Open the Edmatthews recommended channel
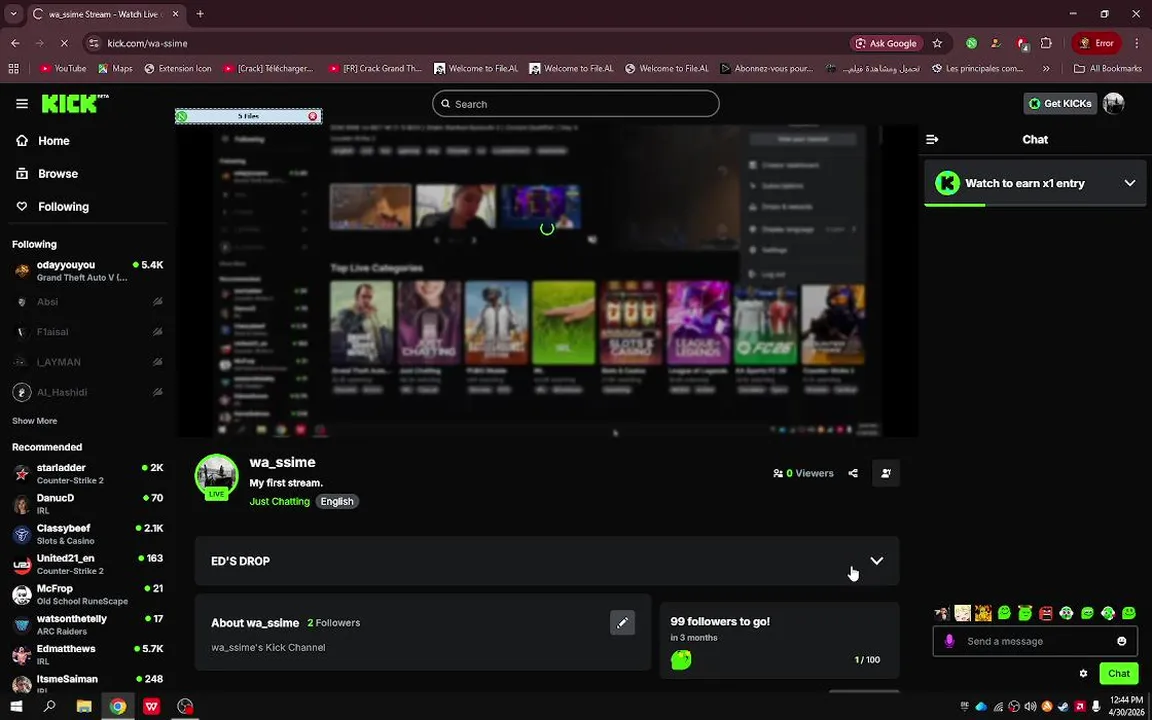Image resolution: width=1152 pixels, height=720 pixels. coord(88,655)
